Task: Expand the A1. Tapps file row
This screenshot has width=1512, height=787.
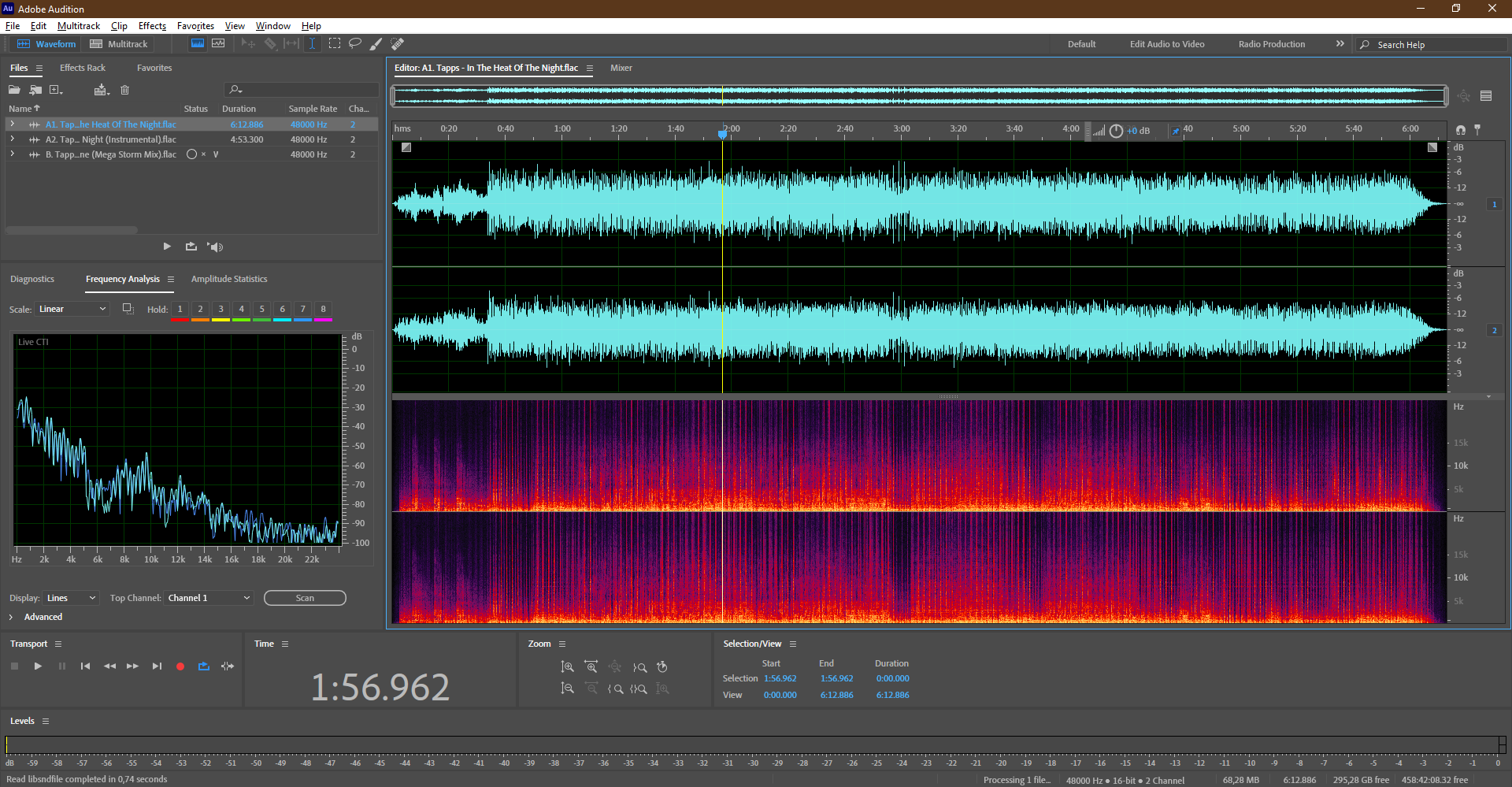Action: coord(12,124)
